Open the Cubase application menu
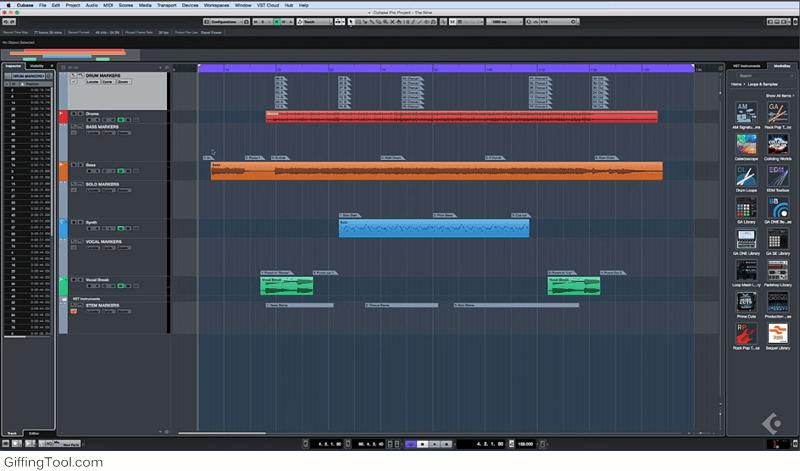800x471 pixels. (x=24, y=5)
